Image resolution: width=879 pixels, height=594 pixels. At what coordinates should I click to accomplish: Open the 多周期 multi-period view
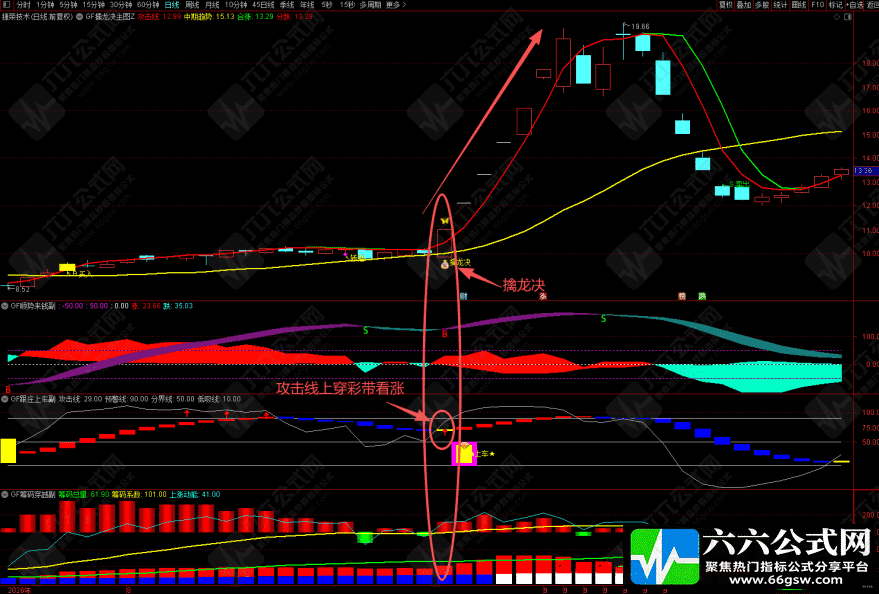[x=370, y=4]
